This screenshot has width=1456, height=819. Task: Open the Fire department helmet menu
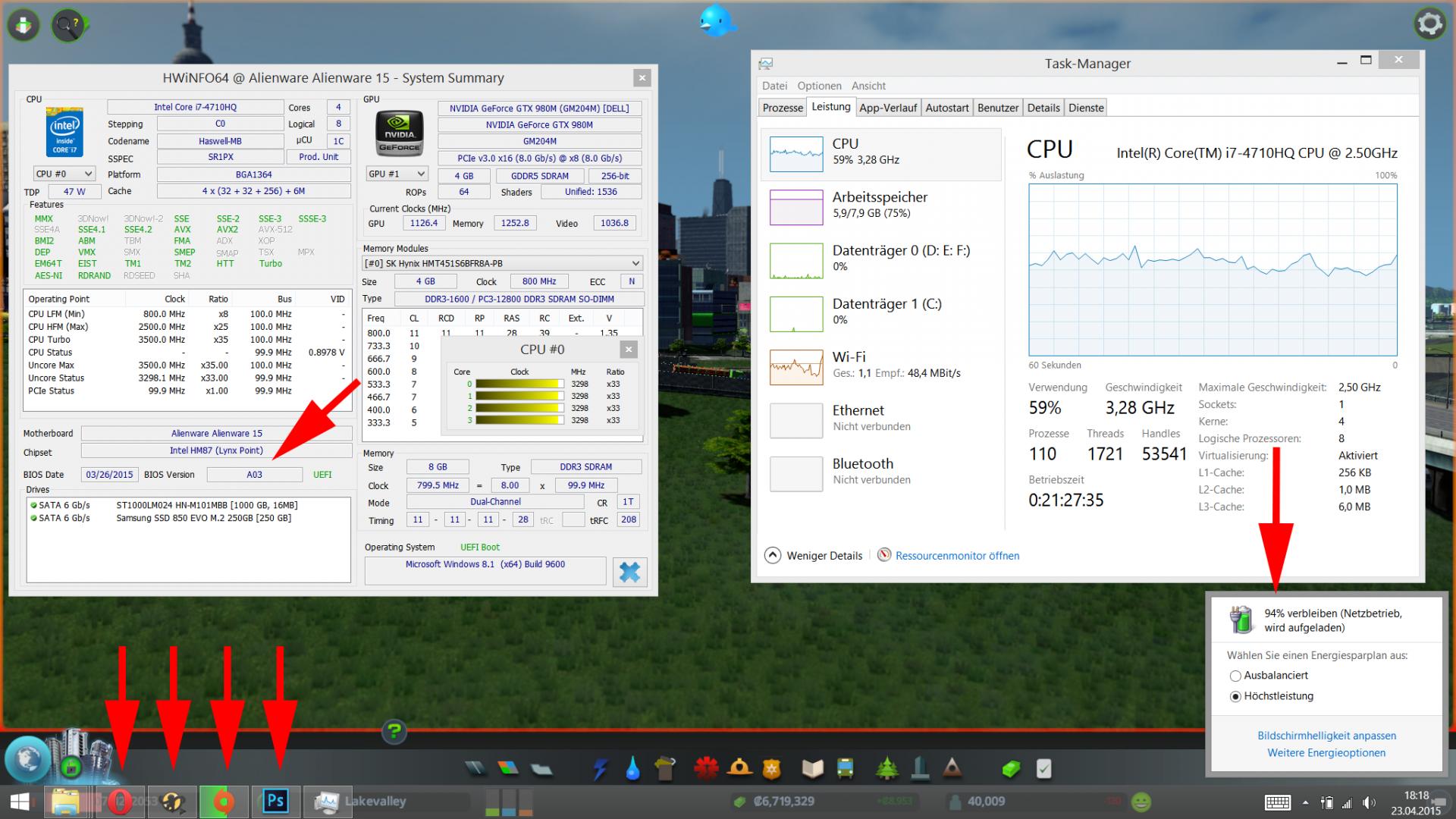click(739, 769)
